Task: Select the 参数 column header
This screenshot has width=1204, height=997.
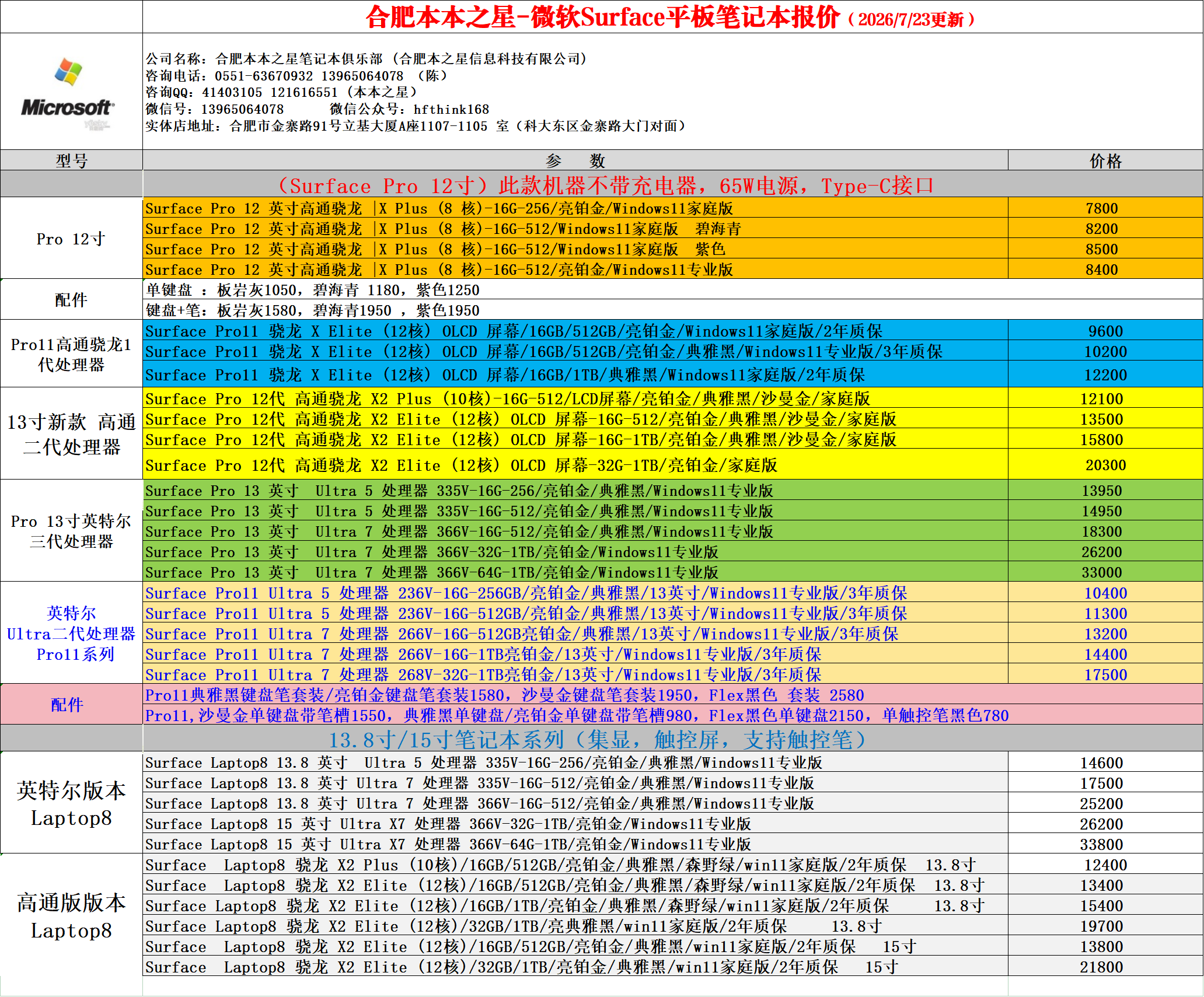Action: (x=575, y=160)
